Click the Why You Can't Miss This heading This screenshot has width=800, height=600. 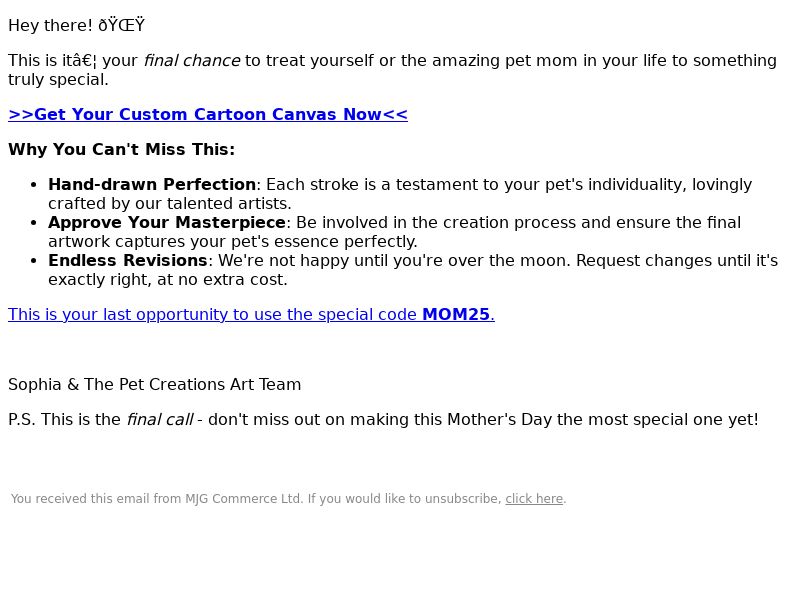click(x=121, y=149)
